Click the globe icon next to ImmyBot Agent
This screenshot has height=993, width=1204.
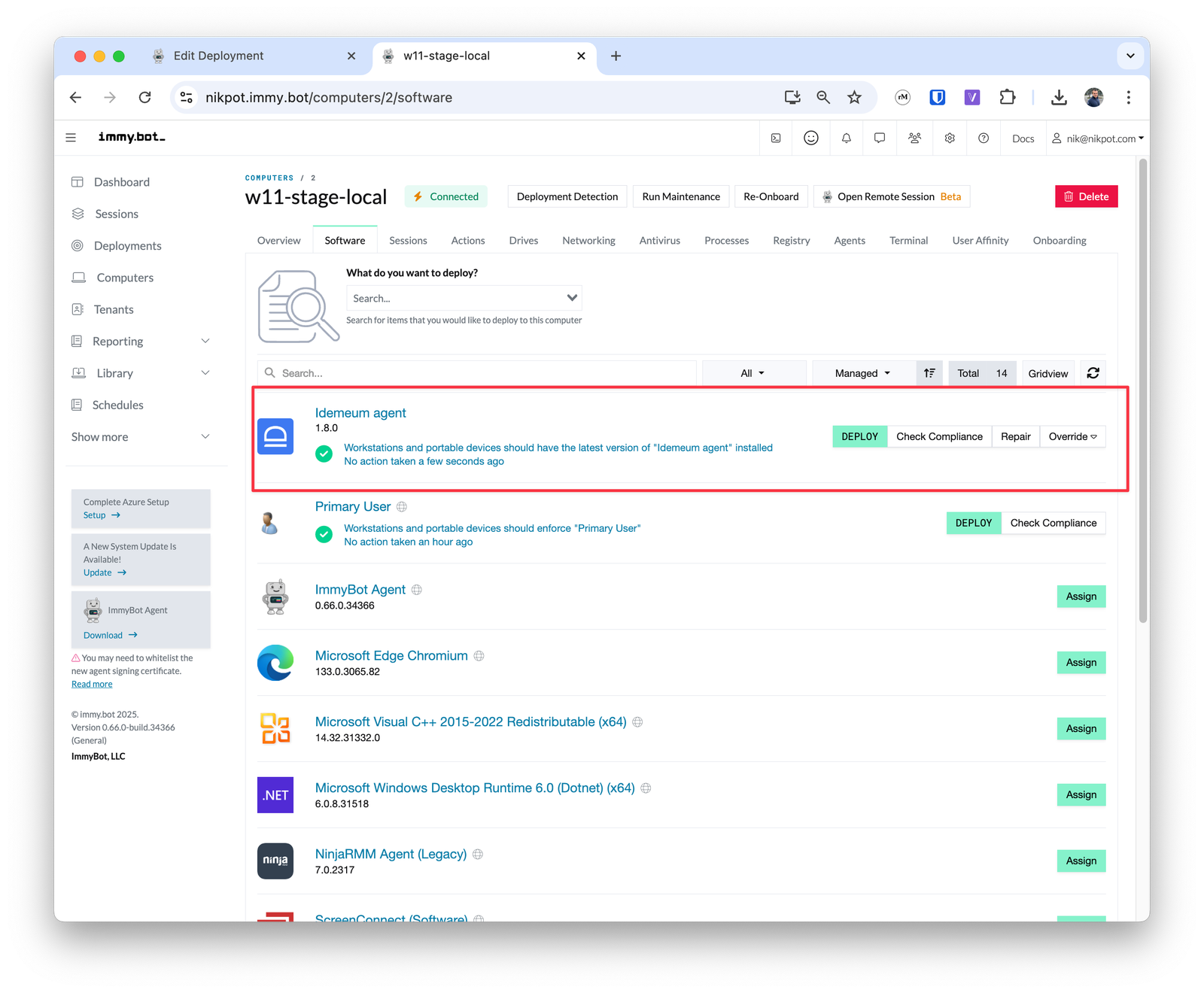tap(417, 590)
